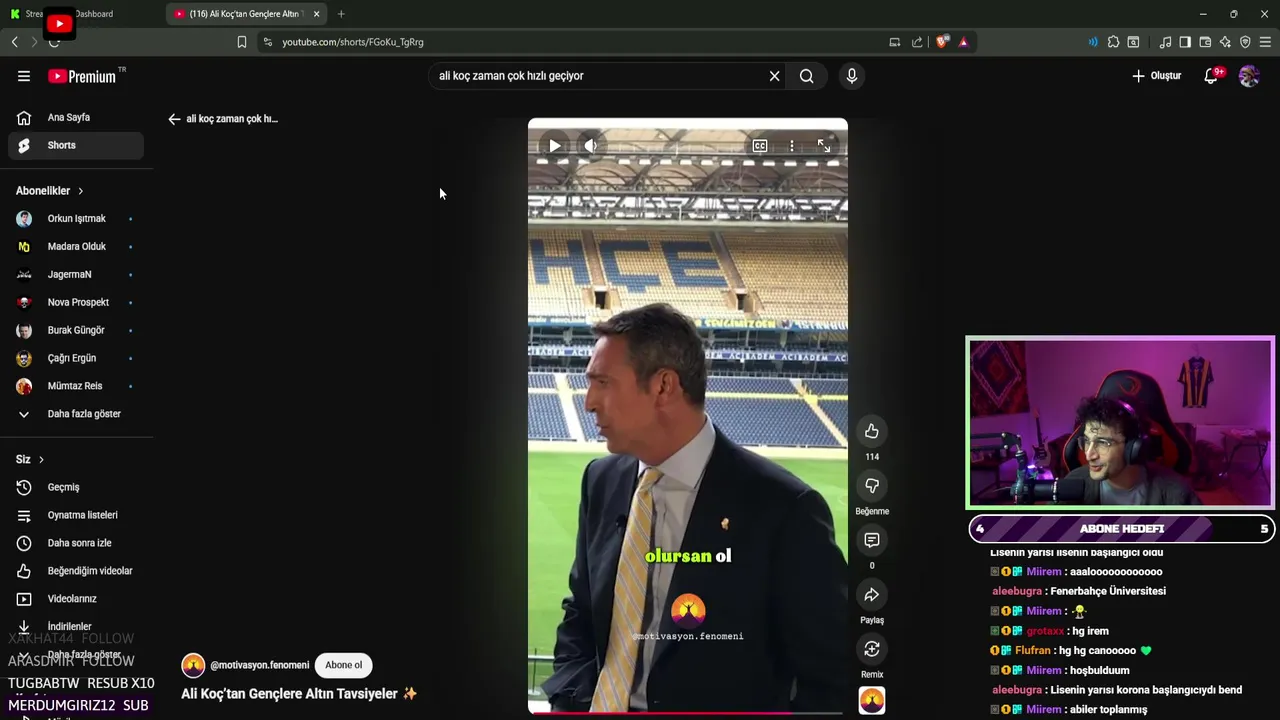
Task: Mute the Short's volume
Action: coord(591,146)
